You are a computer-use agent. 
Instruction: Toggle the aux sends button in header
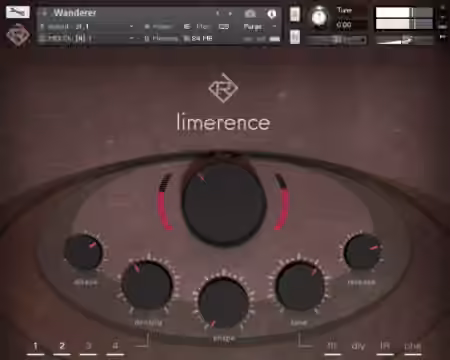443,27
